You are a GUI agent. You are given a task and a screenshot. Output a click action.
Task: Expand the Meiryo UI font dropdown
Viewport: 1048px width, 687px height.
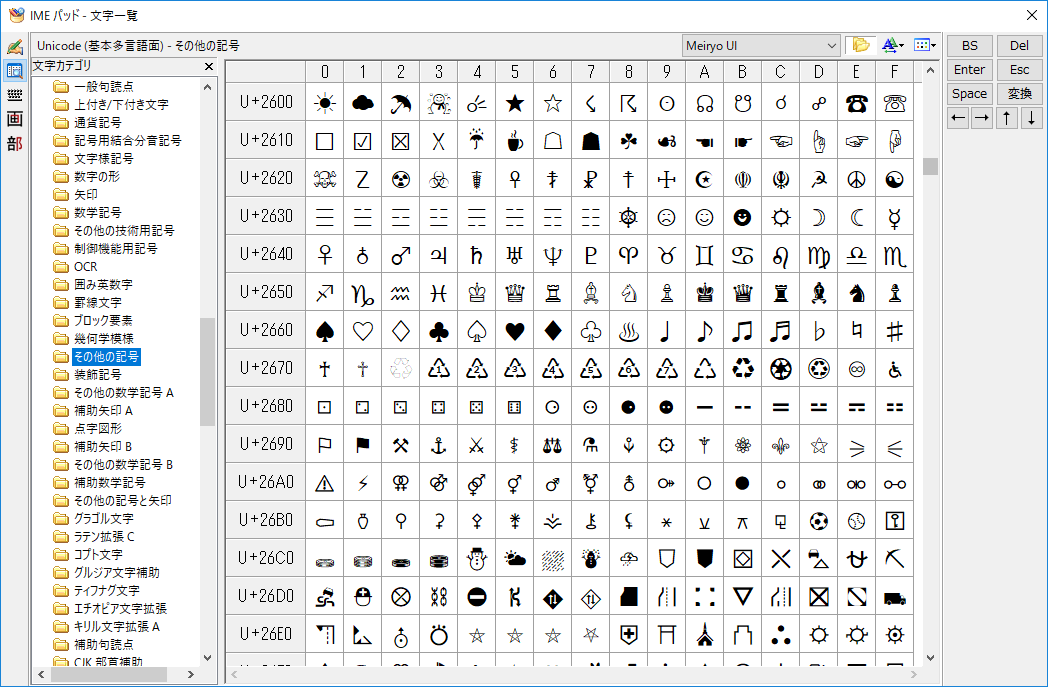pyautogui.click(x=832, y=46)
